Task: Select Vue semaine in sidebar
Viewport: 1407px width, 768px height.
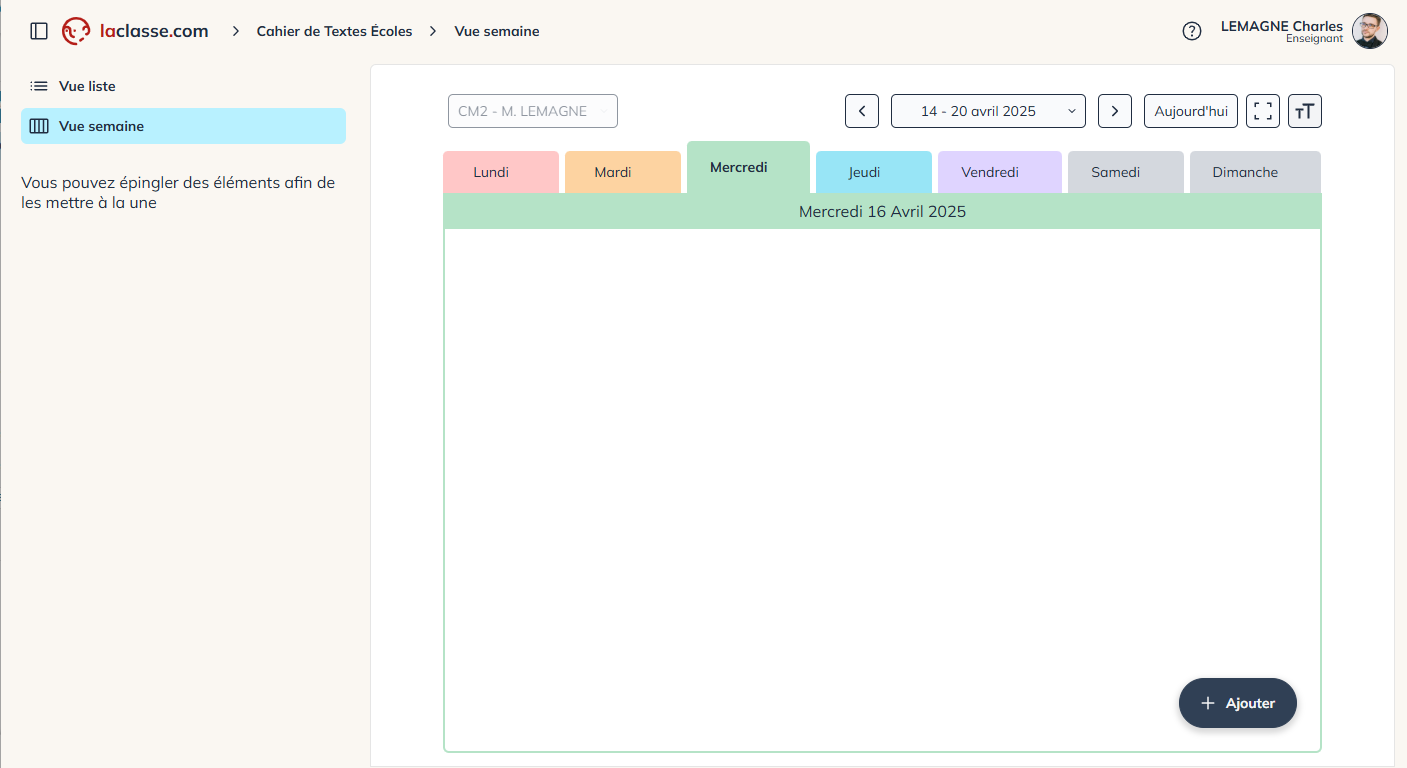Action: (x=101, y=126)
